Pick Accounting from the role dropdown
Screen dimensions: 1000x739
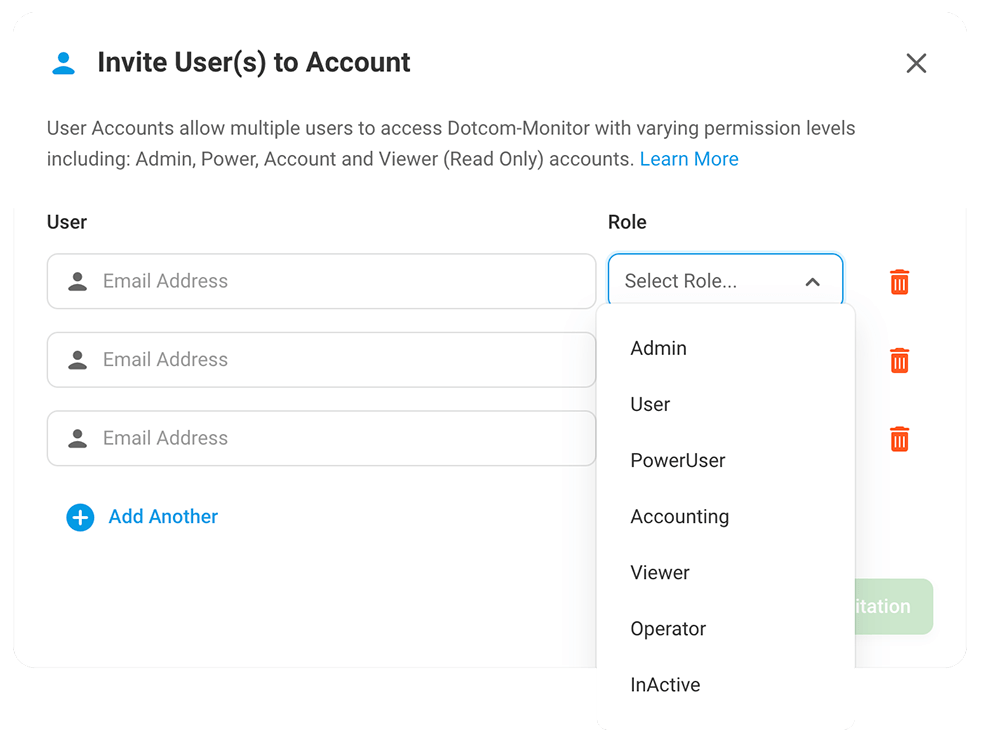[x=680, y=516]
